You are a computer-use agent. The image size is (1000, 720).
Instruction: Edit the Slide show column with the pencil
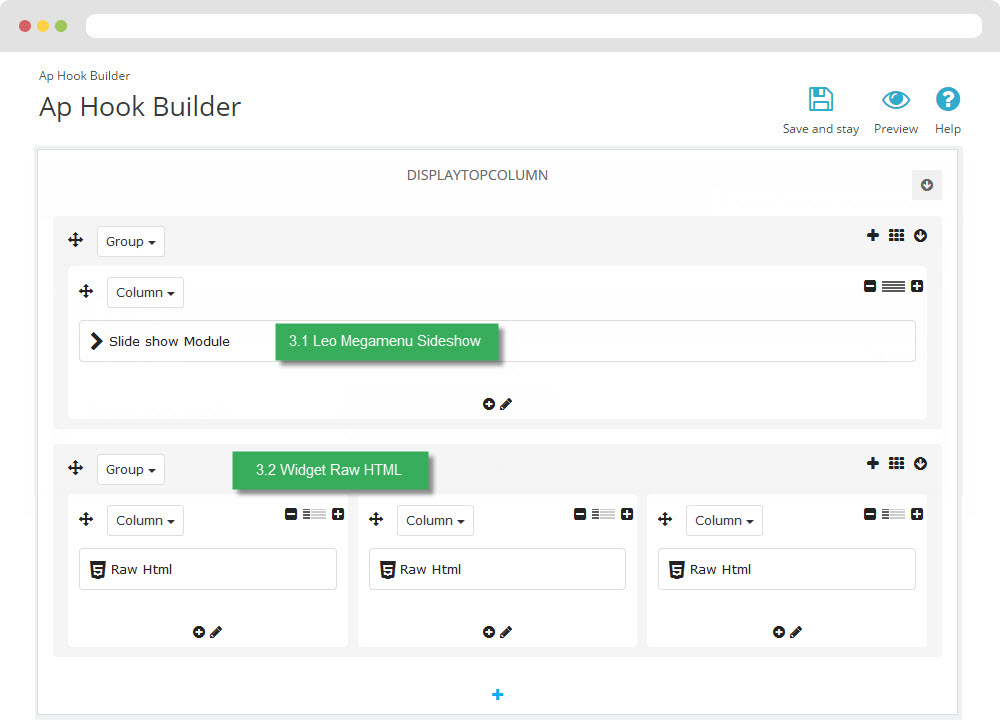coord(506,404)
